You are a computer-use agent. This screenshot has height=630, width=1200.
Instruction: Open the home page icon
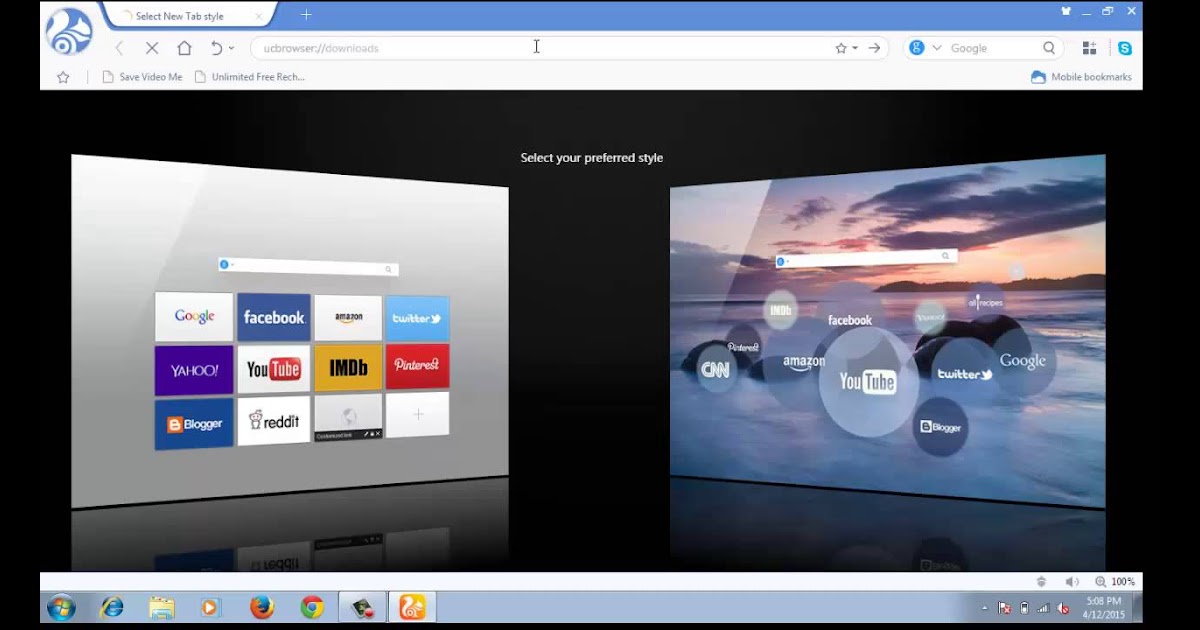184,47
